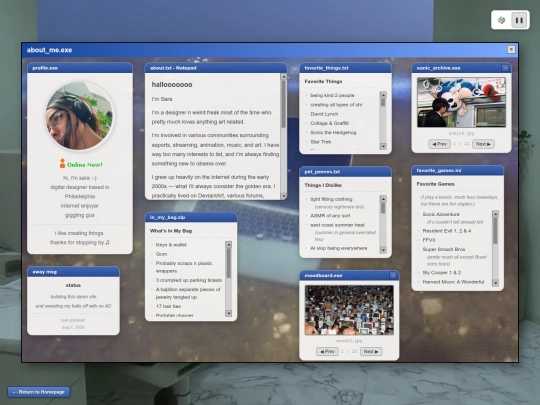
Task: Click 'AI slop being everywhere' list item
Action: click(339, 248)
